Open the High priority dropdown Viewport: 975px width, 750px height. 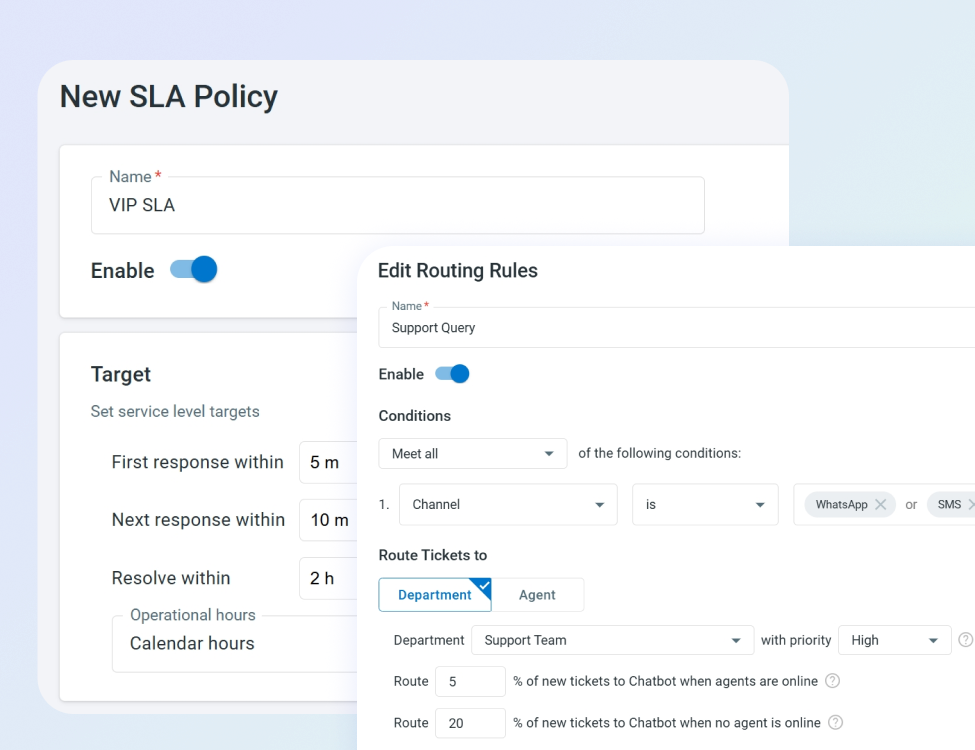[894, 640]
